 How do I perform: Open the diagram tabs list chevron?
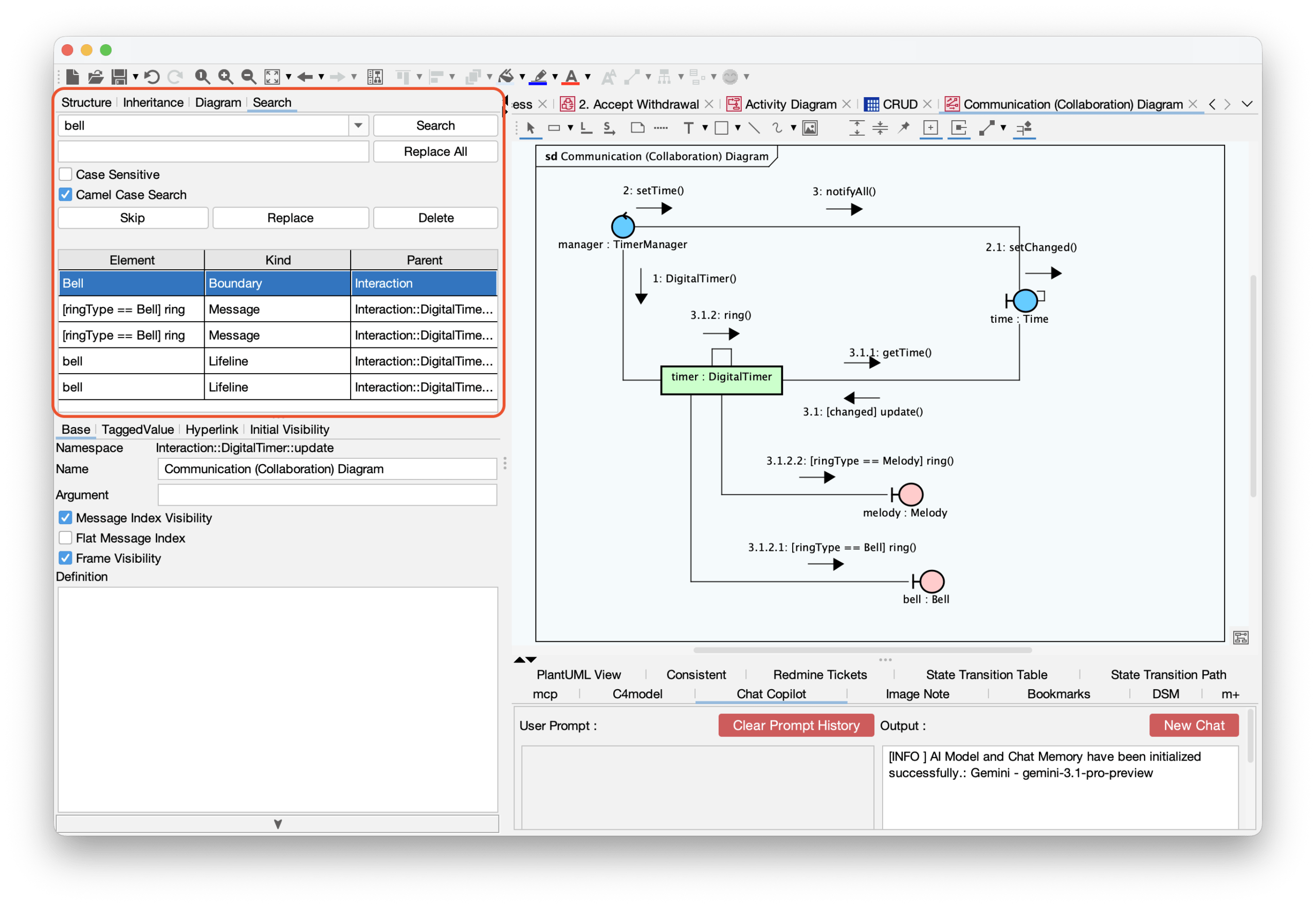1247,104
